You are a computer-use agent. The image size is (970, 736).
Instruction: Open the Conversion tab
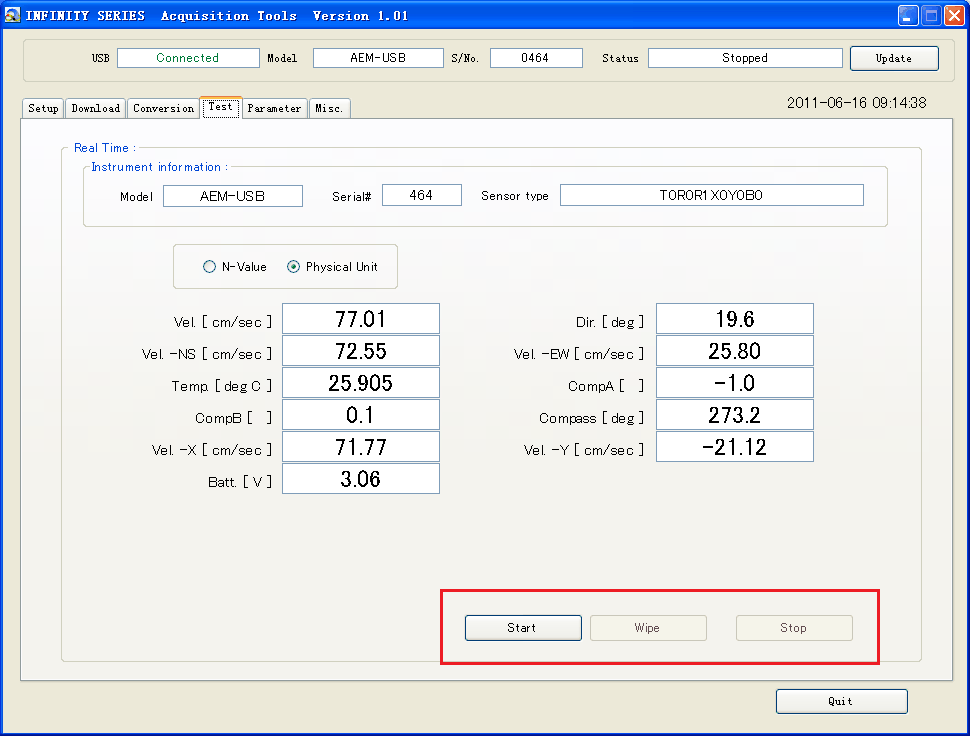(163, 108)
